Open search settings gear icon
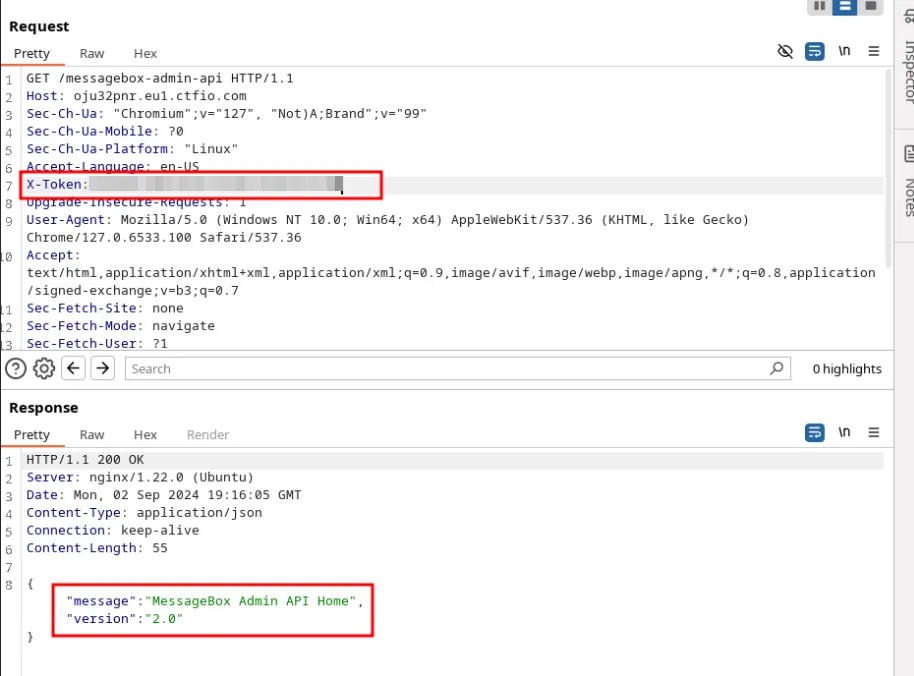 (44, 369)
